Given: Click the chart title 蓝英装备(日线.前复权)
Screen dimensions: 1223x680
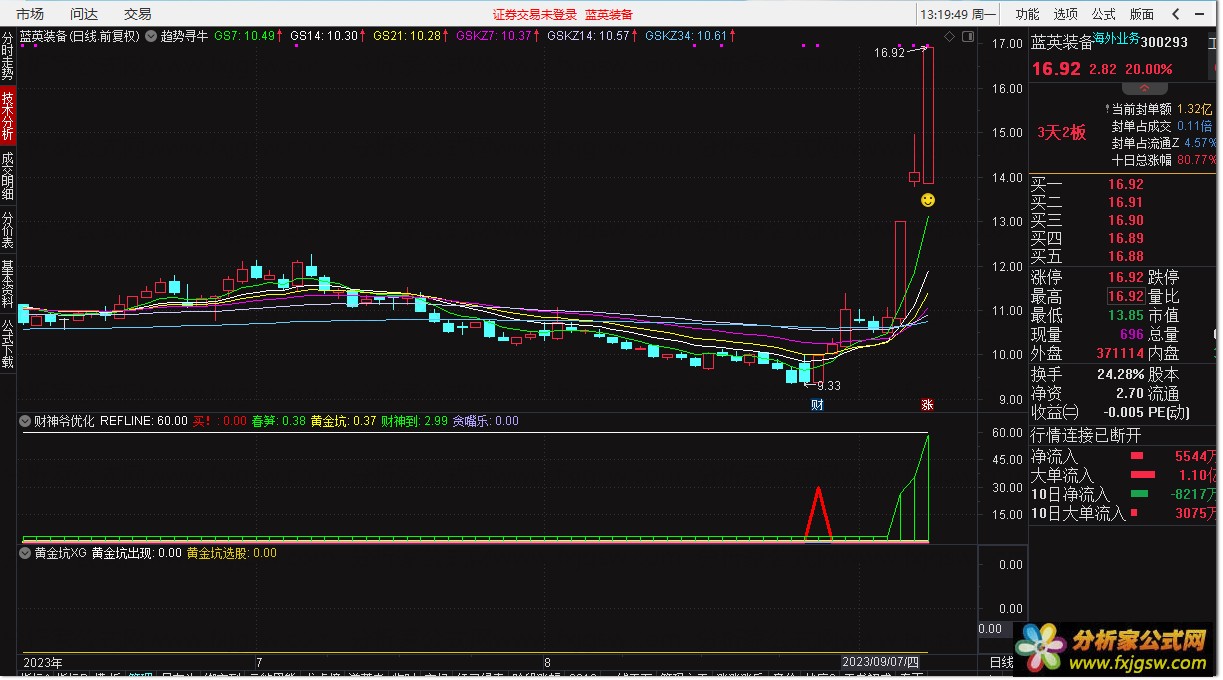Looking at the screenshot, I should point(79,36).
